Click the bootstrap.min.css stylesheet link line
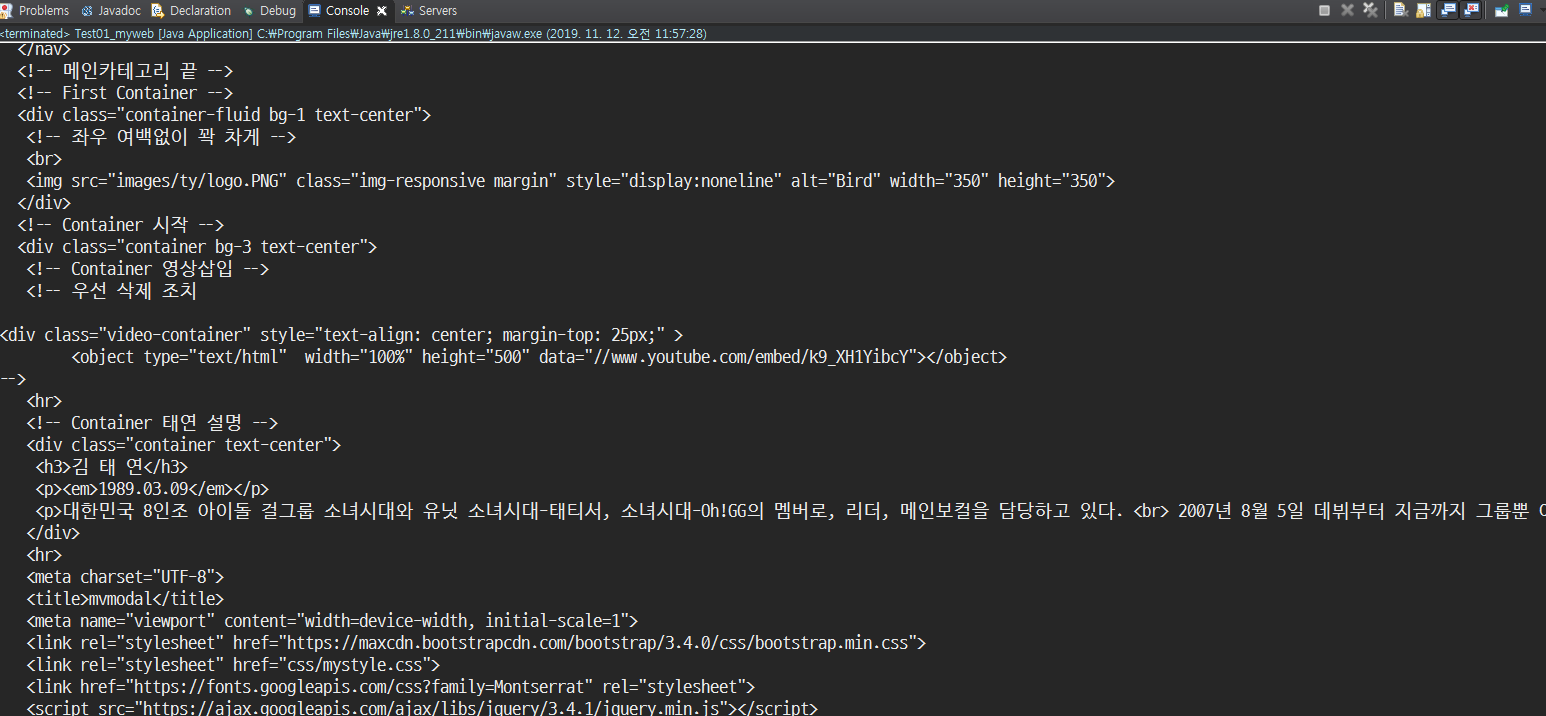 (476, 643)
